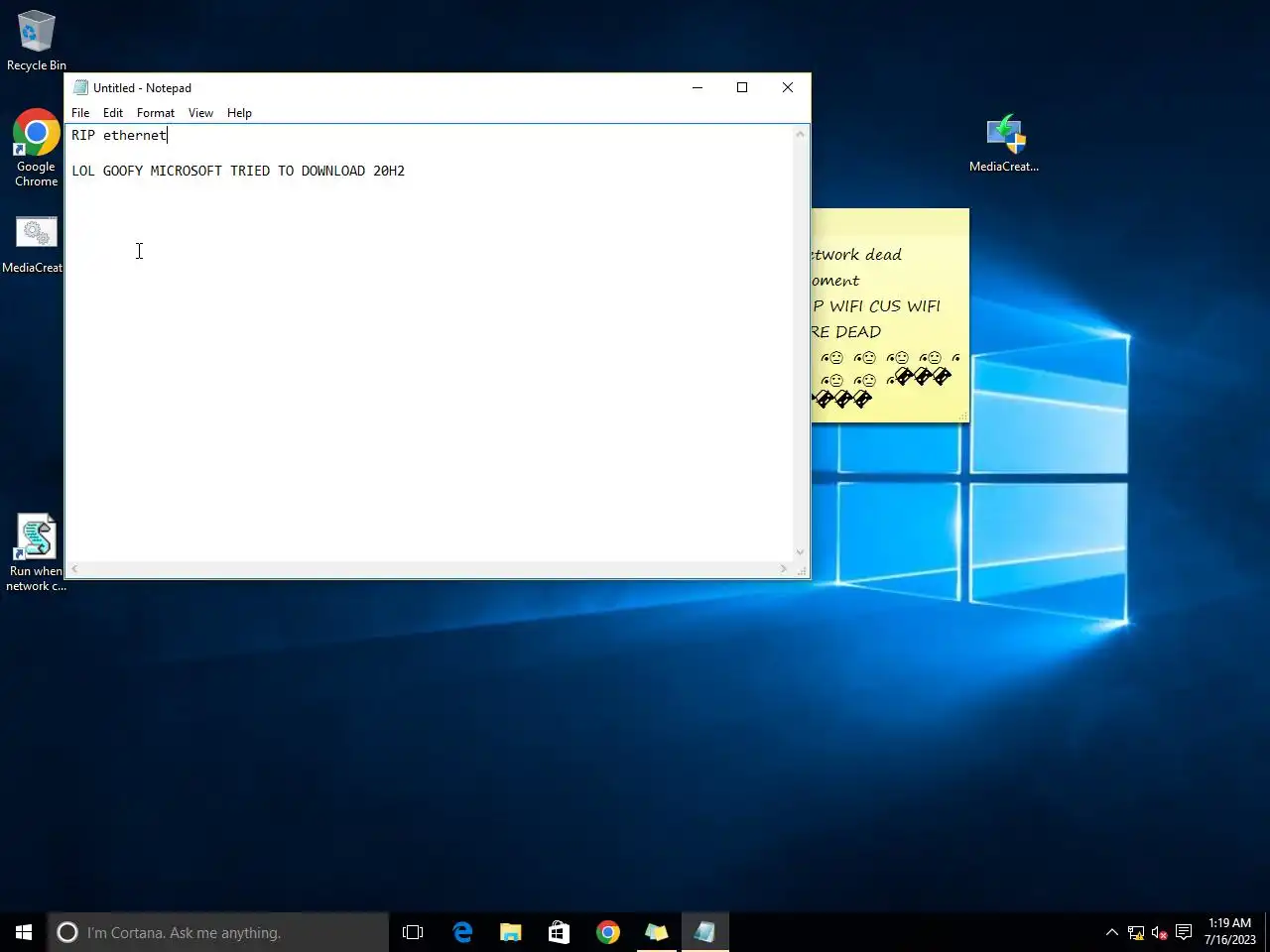
Task: Open the File menu in Notepad
Action: (80, 113)
